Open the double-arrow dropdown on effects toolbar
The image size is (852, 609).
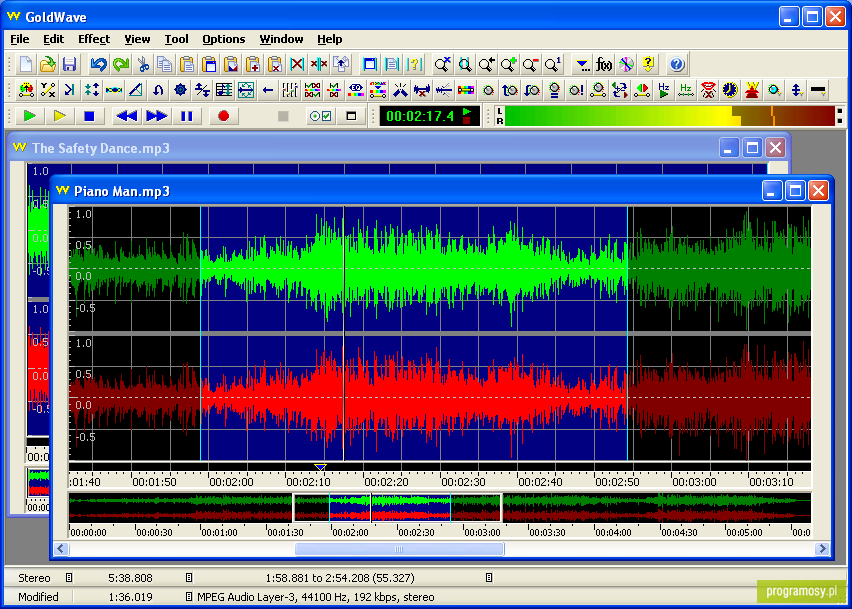(x=796, y=90)
